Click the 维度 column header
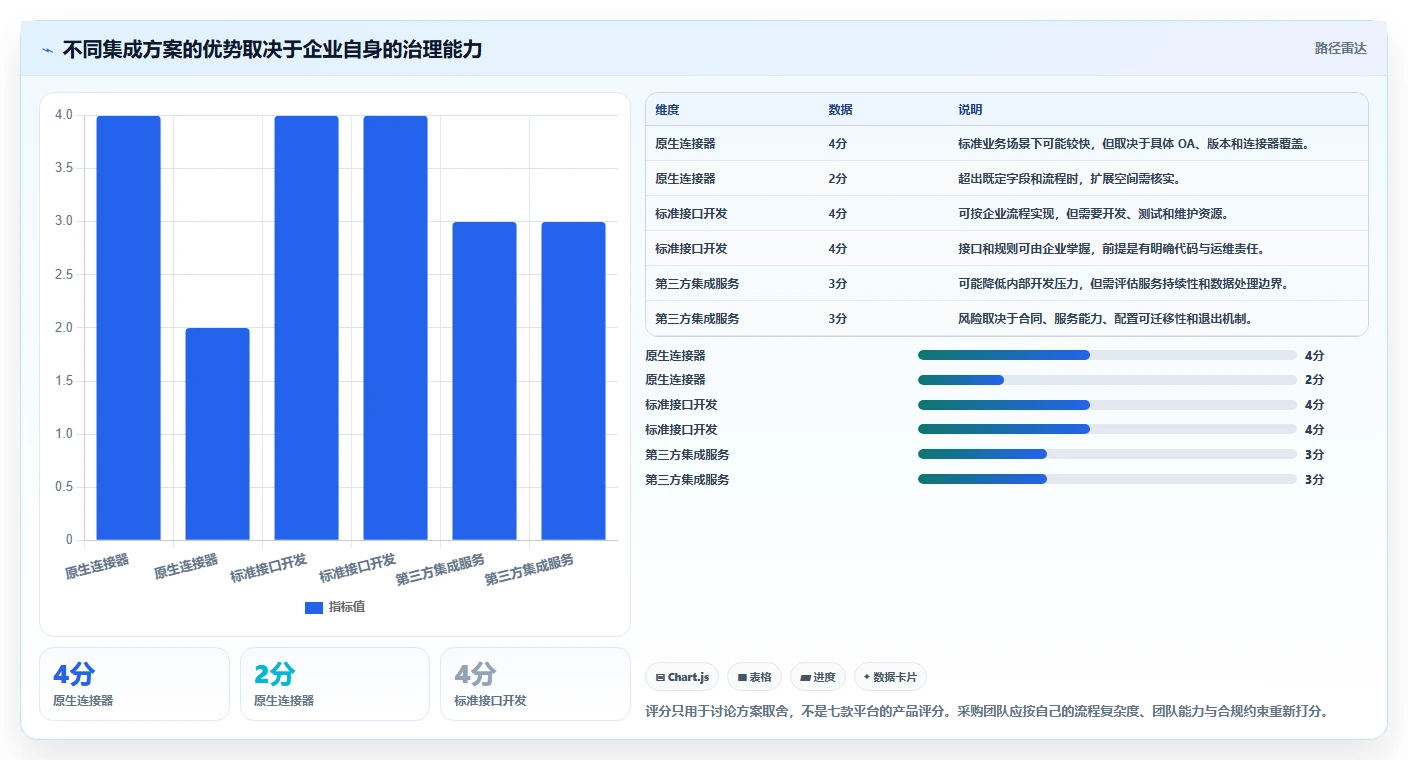Screen dimensions: 1408x760 (x=667, y=110)
